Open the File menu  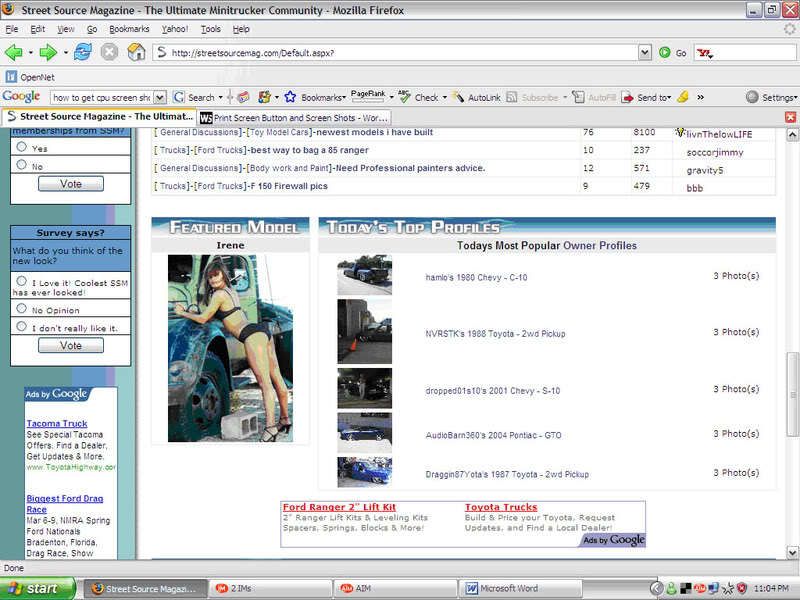pos(12,29)
